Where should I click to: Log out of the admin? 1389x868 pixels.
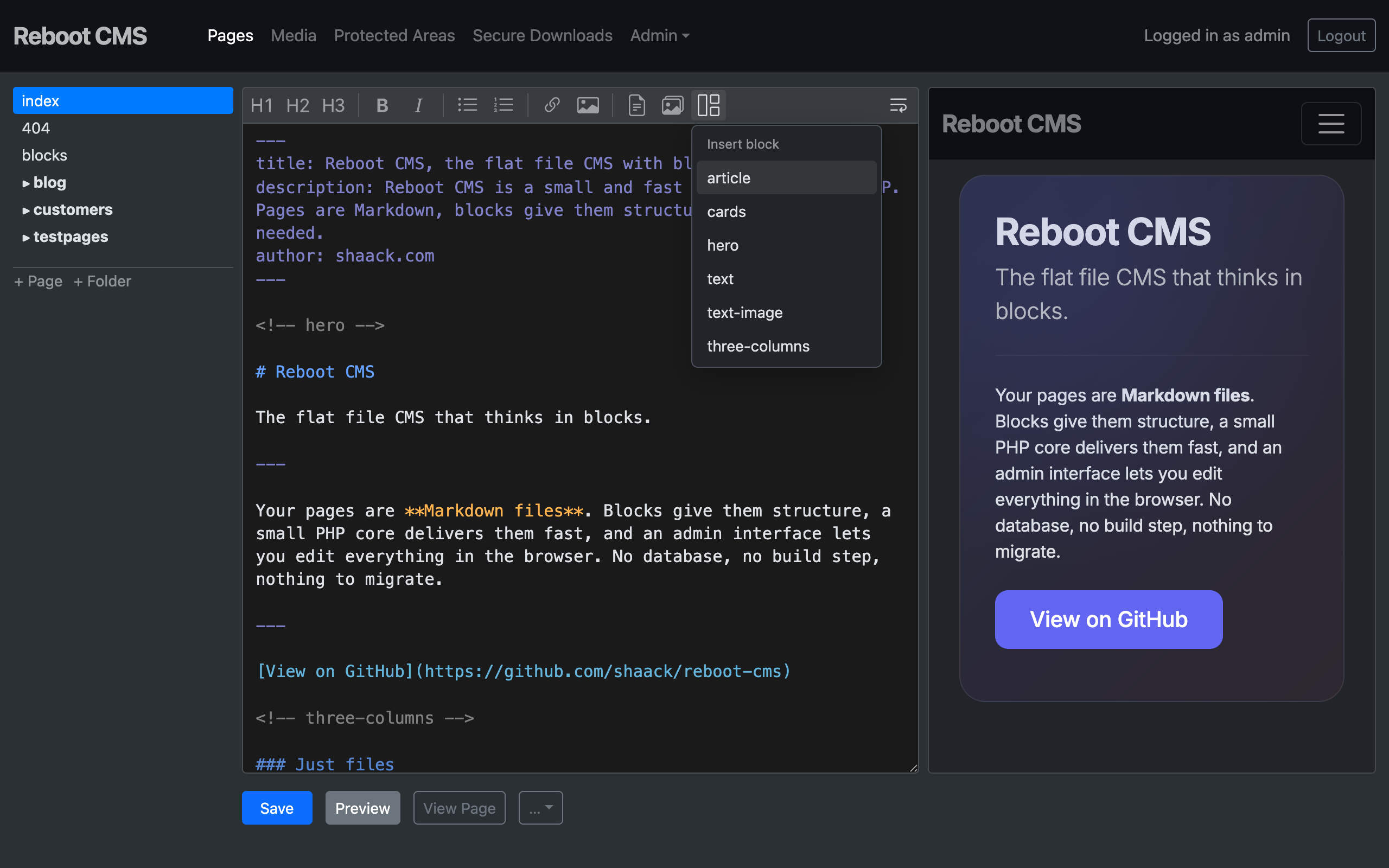tap(1341, 36)
